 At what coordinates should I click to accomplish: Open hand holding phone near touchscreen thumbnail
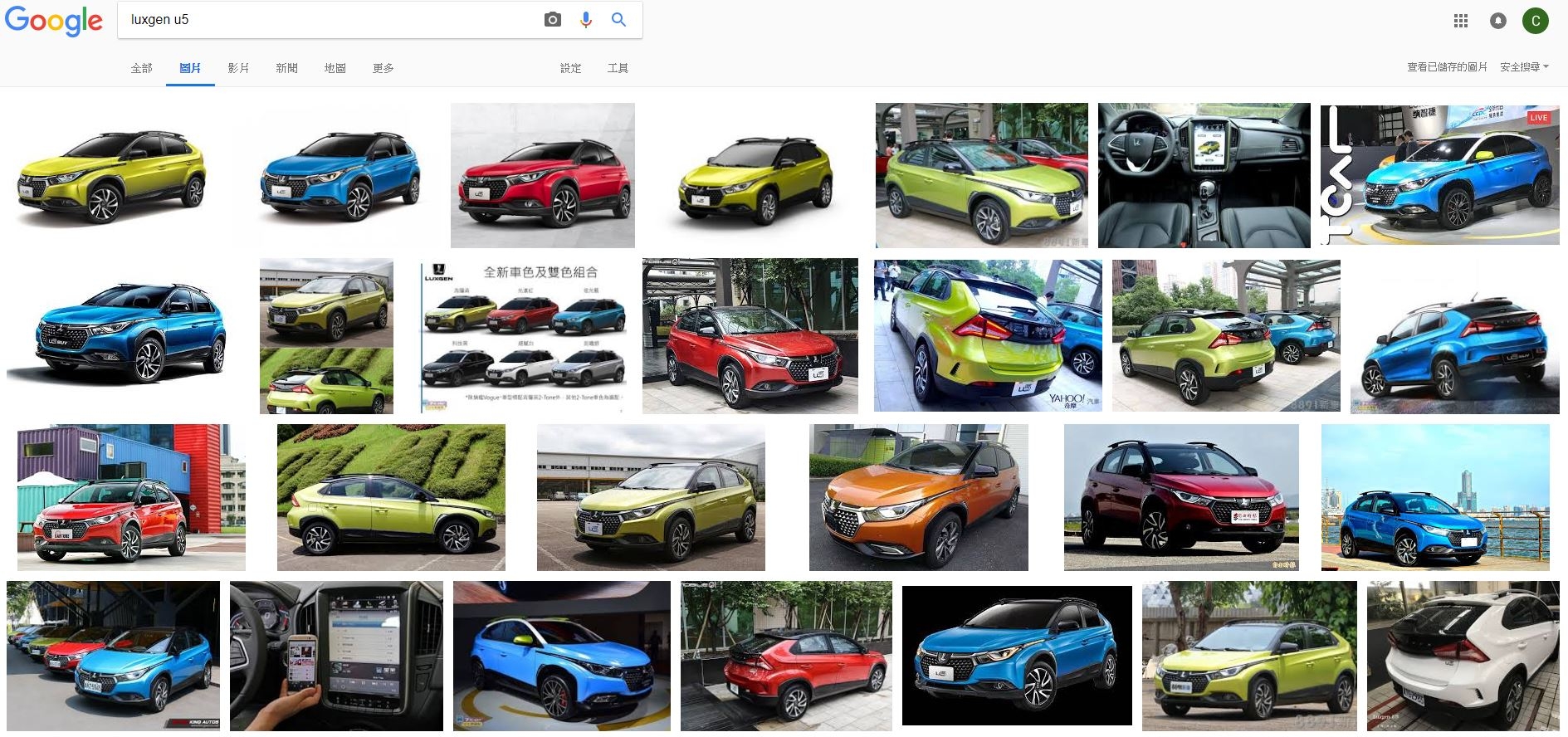click(x=336, y=656)
